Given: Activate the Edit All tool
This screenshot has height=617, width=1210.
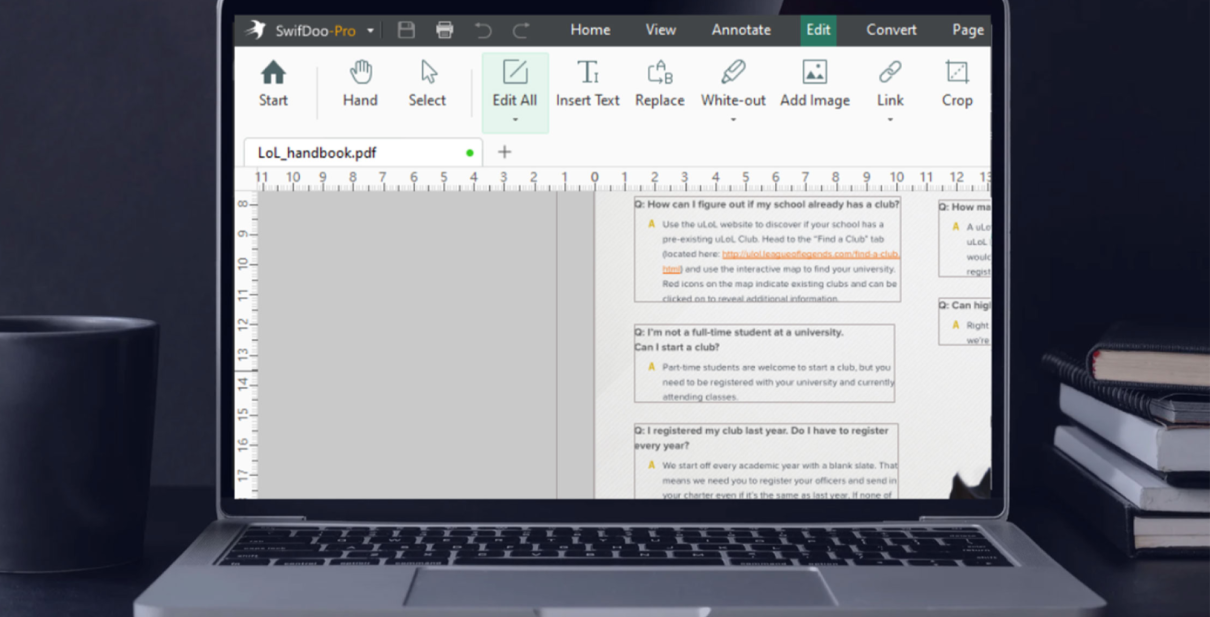Looking at the screenshot, I should click(x=515, y=75).
